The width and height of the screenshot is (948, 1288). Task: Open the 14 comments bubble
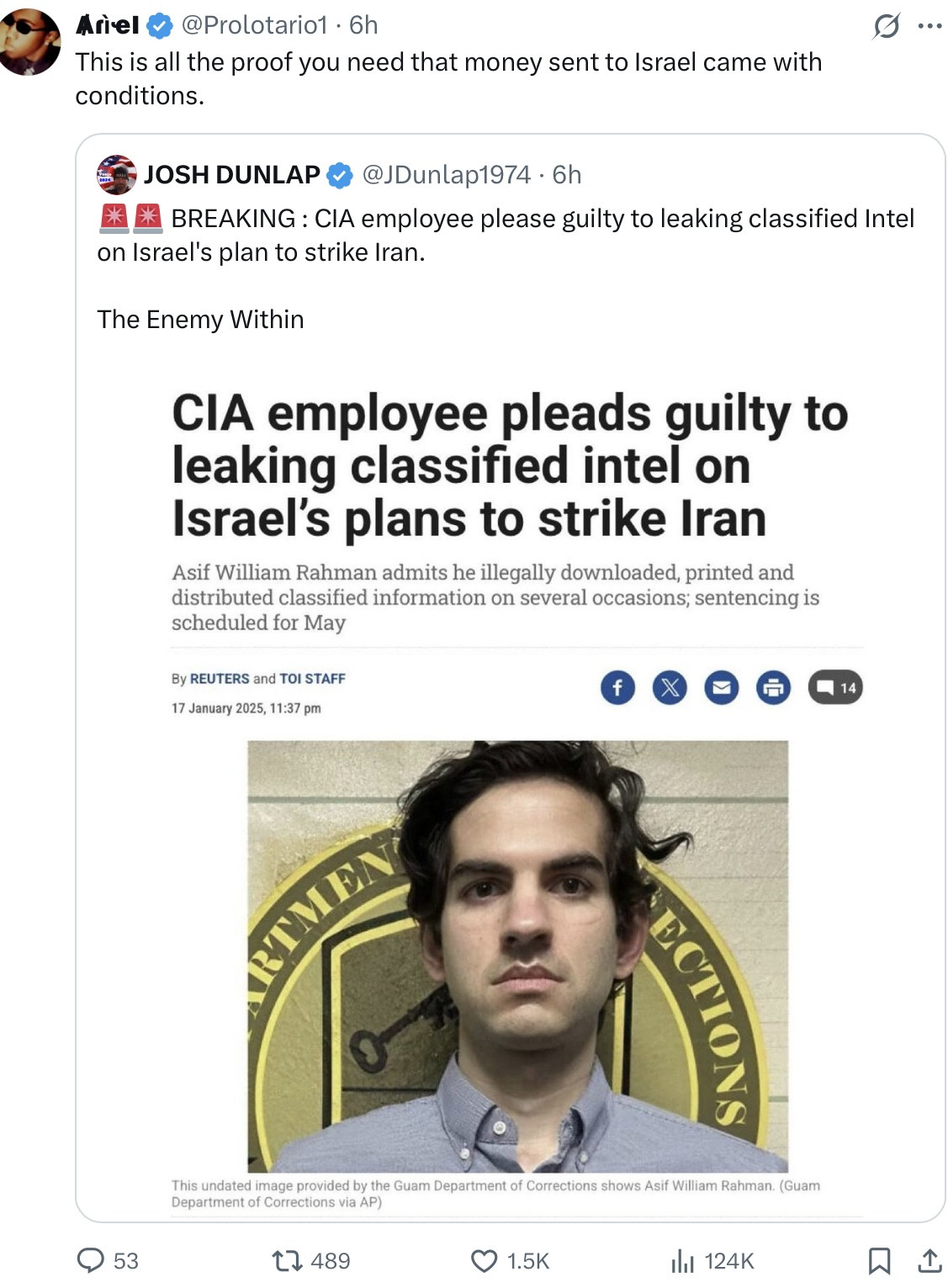coord(835,687)
